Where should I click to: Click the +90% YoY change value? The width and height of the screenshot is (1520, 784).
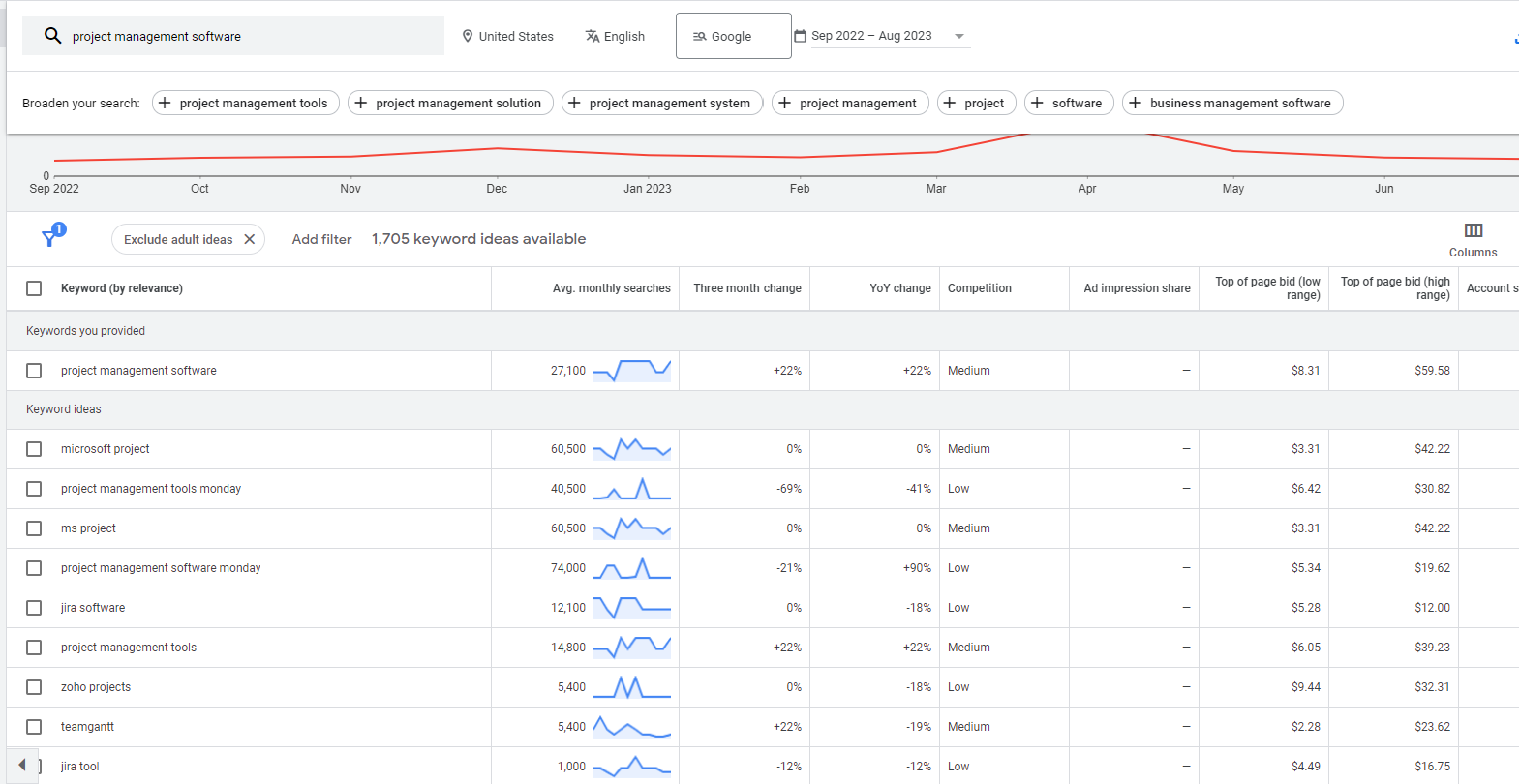click(917, 568)
